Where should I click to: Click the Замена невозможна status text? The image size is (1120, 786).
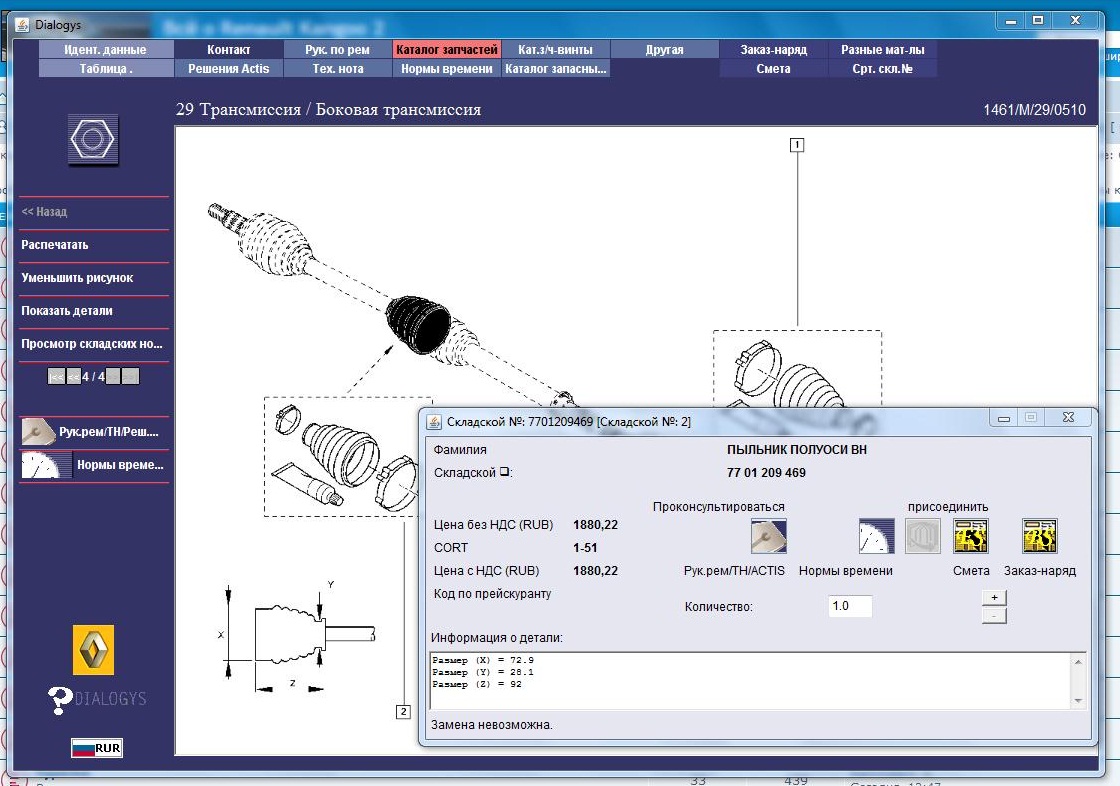492,725
